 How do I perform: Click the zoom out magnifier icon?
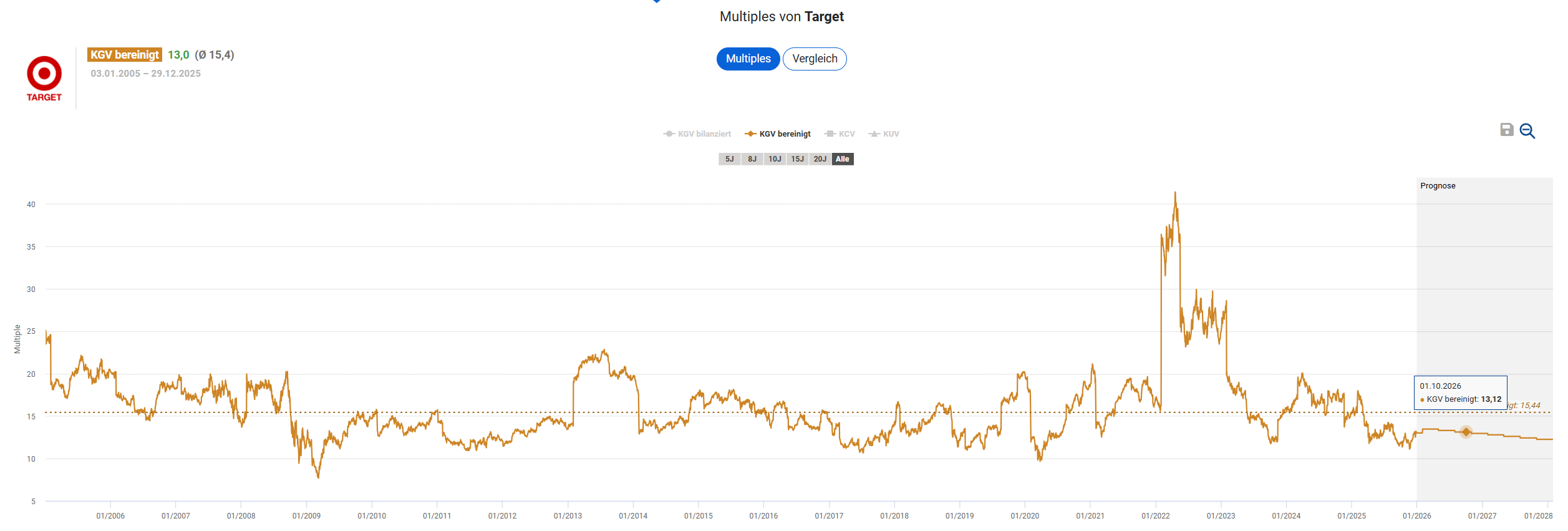click(1527, 131)
